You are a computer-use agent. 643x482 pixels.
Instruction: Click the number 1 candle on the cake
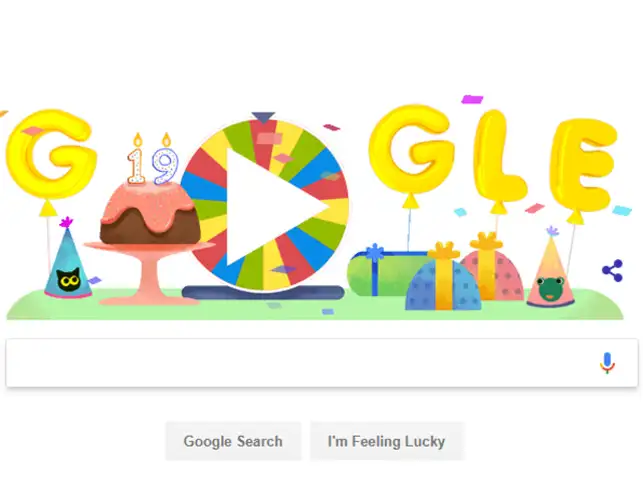(137, 160)
